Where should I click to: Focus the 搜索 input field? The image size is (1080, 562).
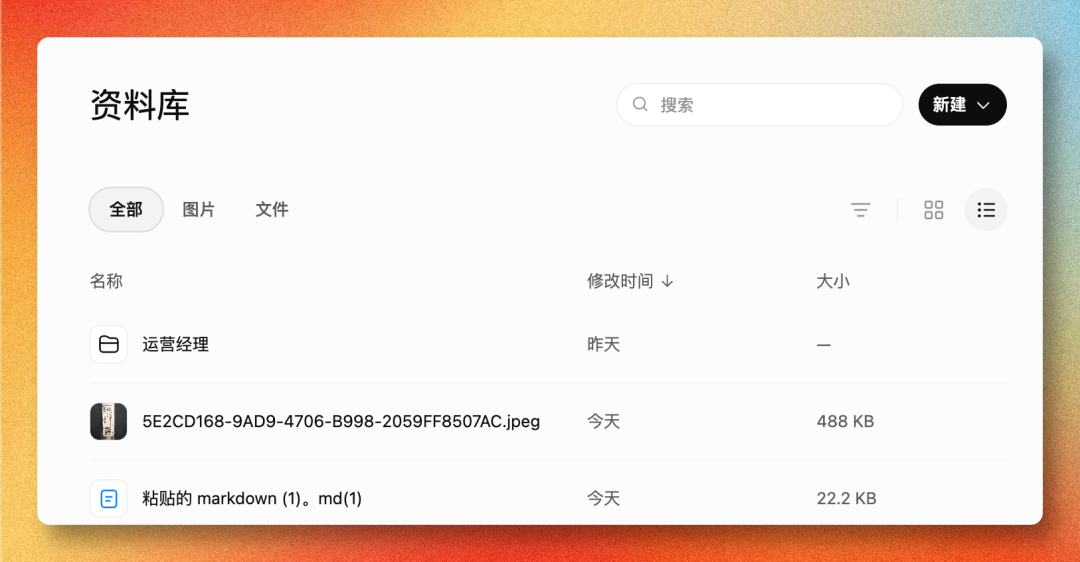pos(760,105)
